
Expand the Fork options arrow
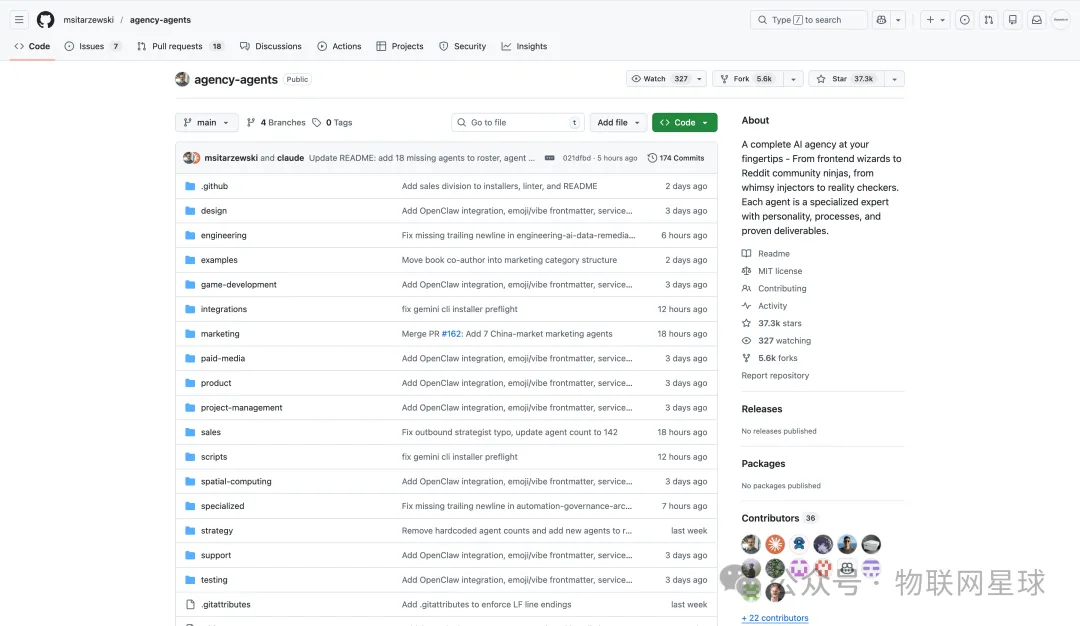[x=793, y=79]
